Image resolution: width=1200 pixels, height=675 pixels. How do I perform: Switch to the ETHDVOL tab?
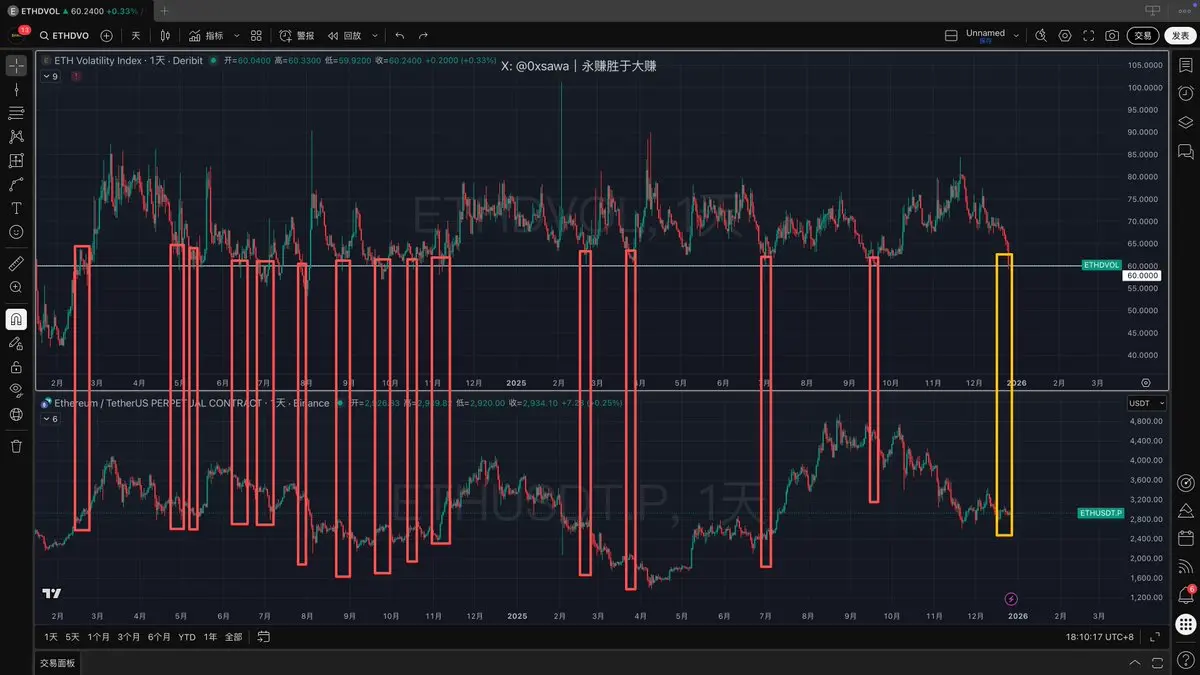pyautogui.click(x=77, y=10)
